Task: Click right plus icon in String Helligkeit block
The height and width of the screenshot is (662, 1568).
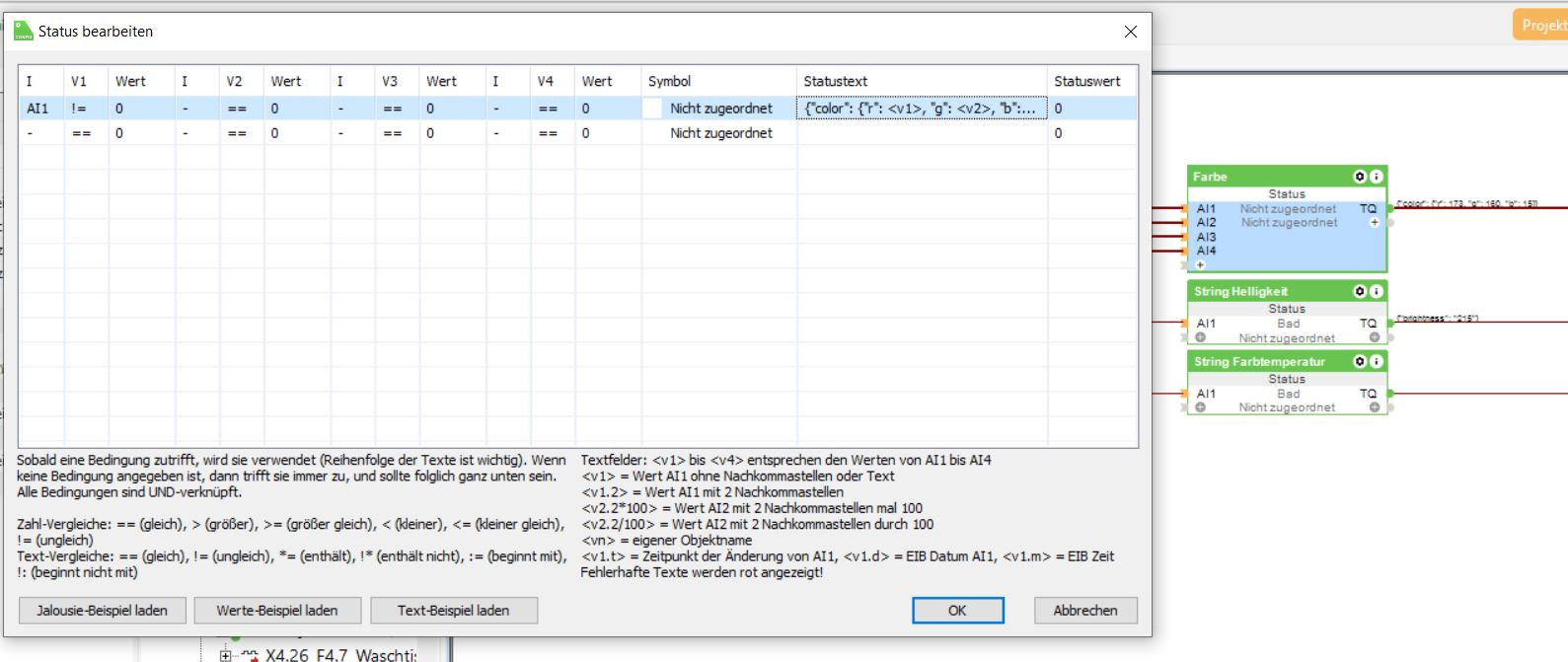Action: [x=1374, y=337]
